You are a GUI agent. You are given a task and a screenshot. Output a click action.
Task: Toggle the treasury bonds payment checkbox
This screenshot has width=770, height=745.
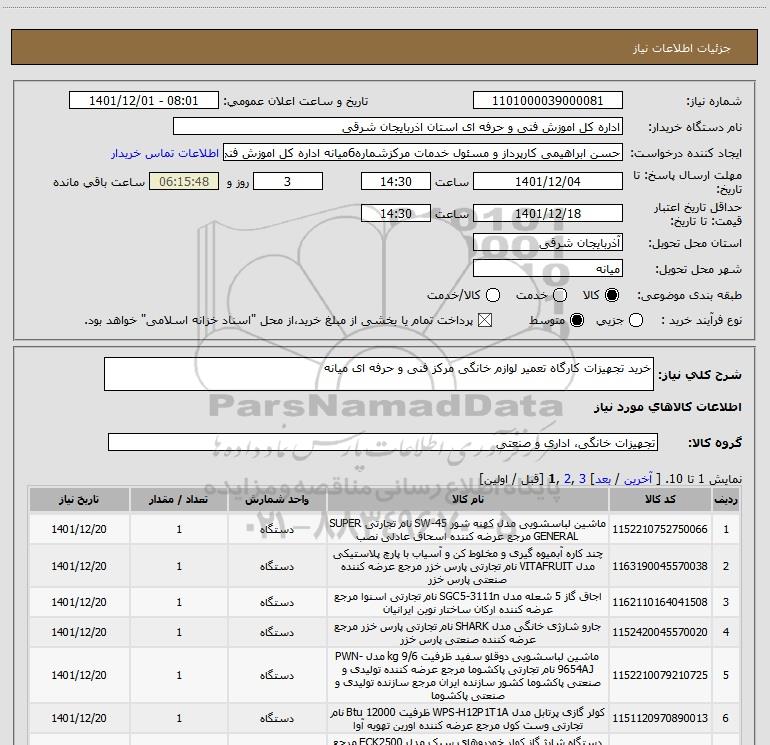(485, 321)
